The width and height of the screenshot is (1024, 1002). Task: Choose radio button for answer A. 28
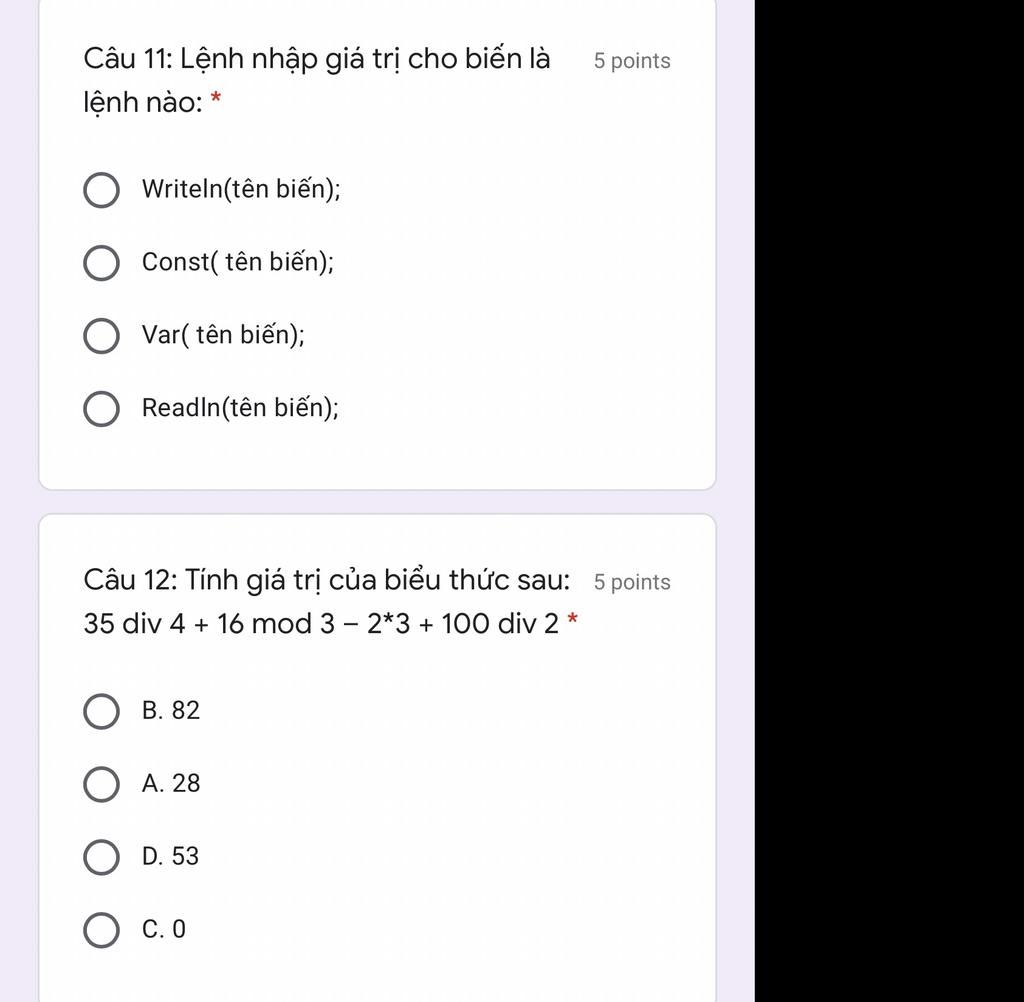pos(101,784)
